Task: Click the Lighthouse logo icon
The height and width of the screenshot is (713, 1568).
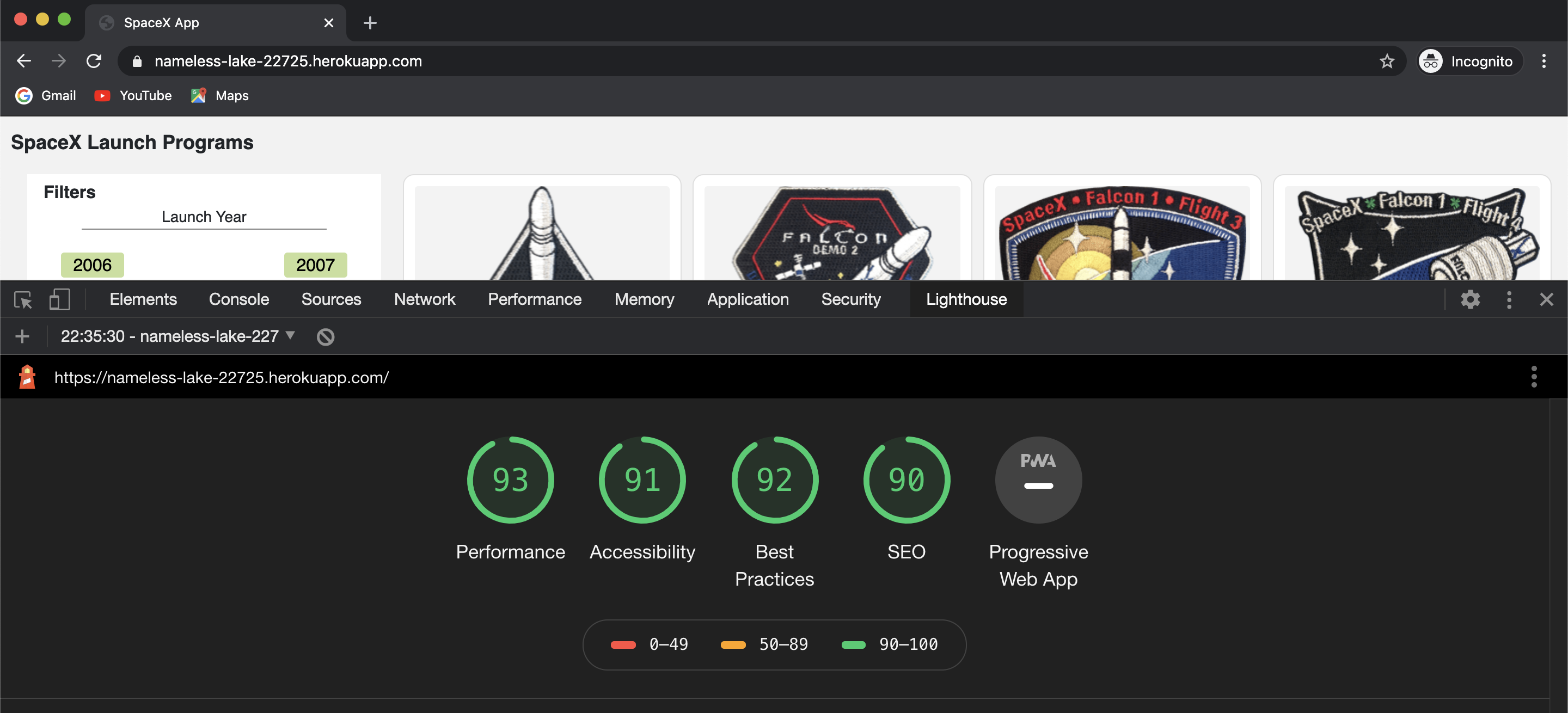Action: pos(27,377)
